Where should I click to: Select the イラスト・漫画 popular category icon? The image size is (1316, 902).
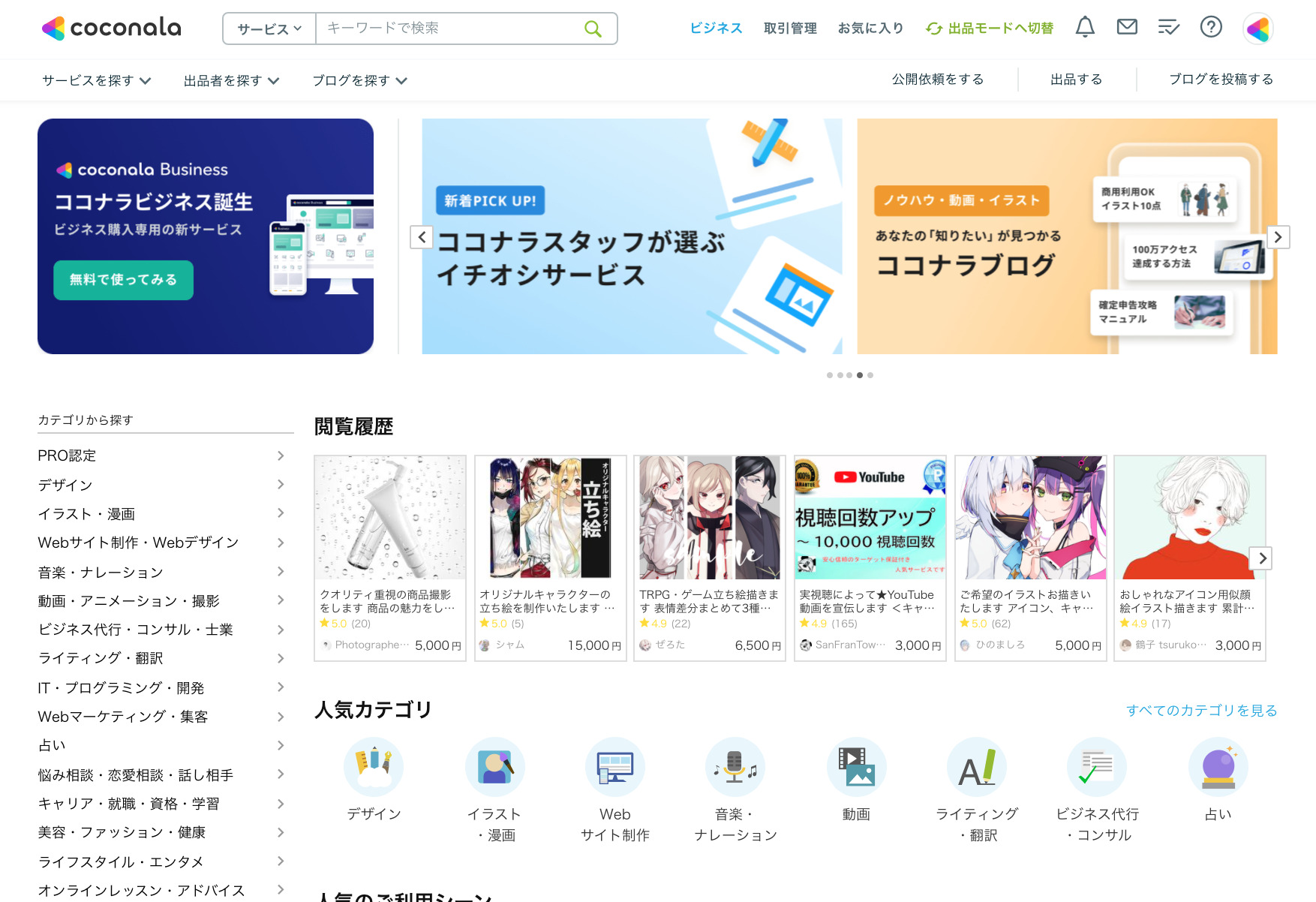pos(494,767)
